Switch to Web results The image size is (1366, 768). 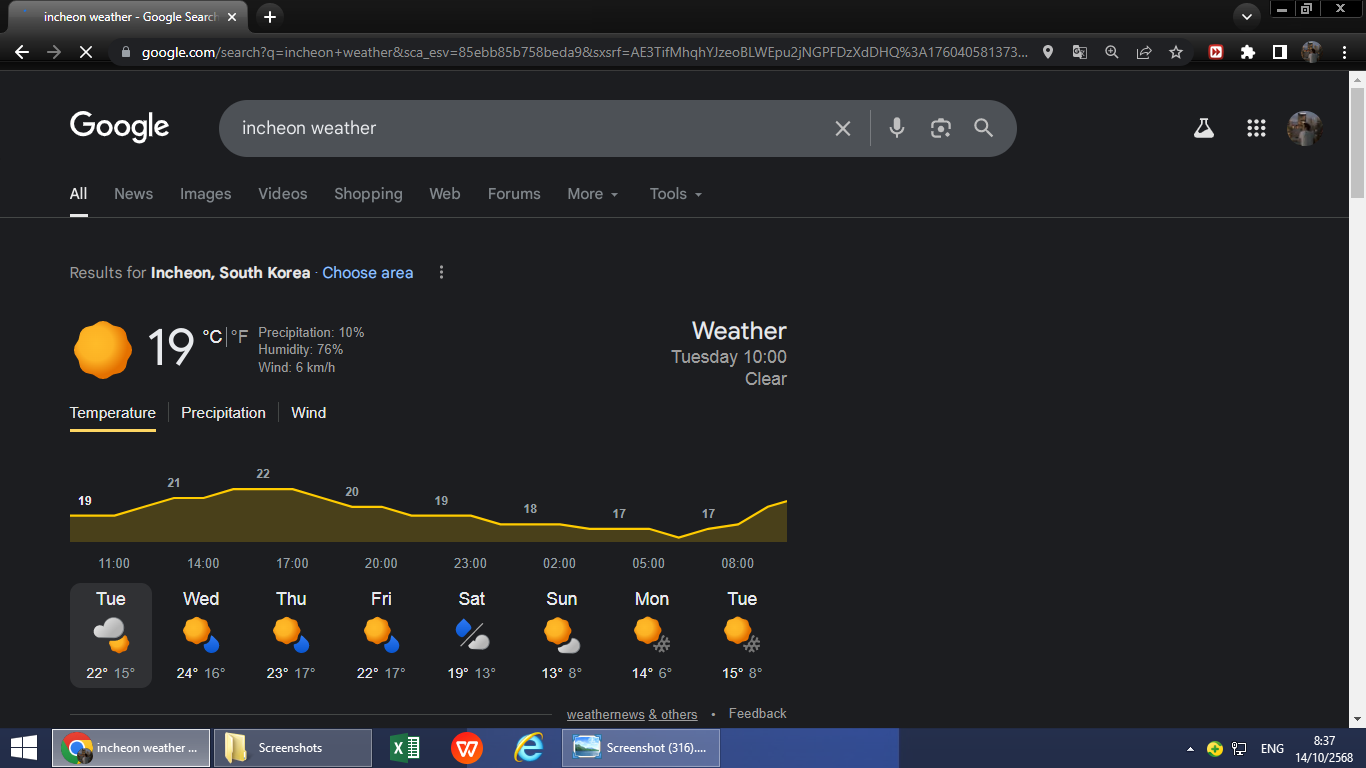pos(445,194)
